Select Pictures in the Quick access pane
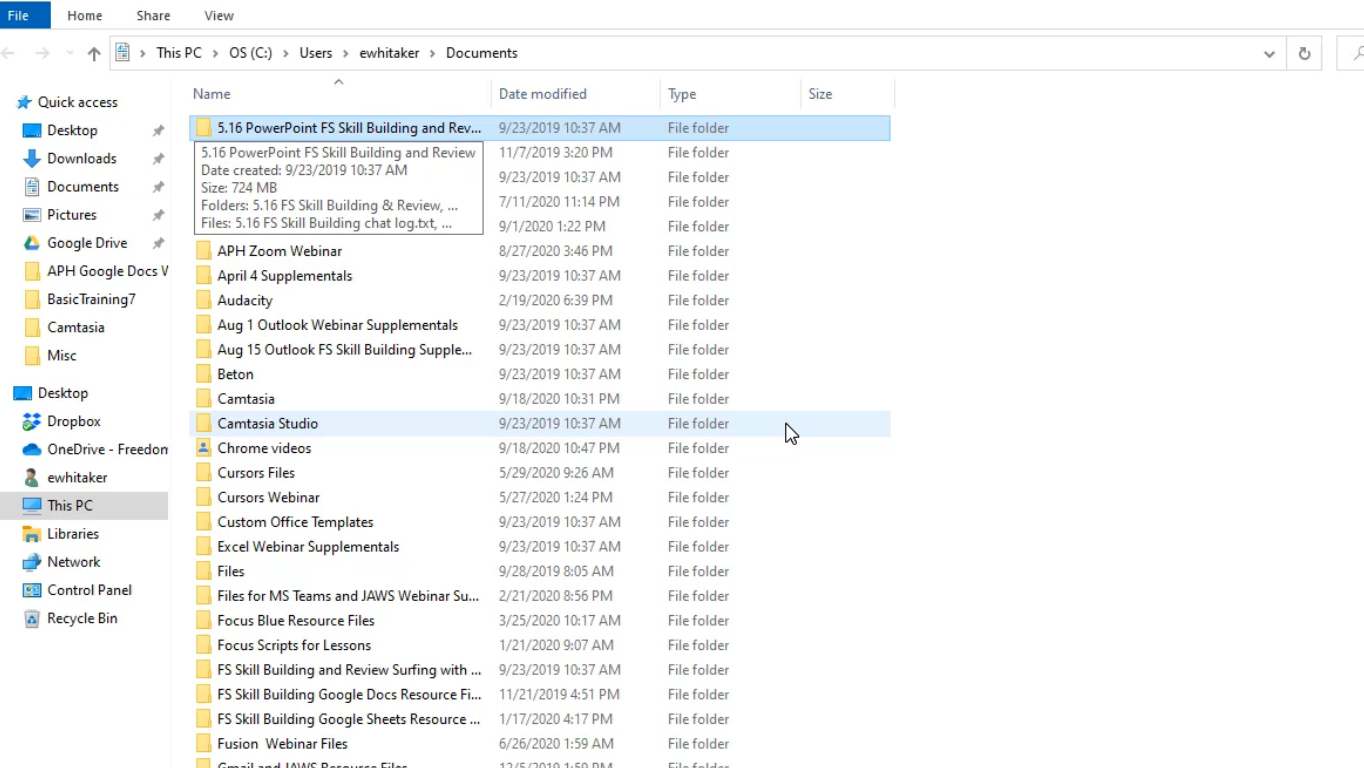1364x768 pixels. click(x=71, y=214)
